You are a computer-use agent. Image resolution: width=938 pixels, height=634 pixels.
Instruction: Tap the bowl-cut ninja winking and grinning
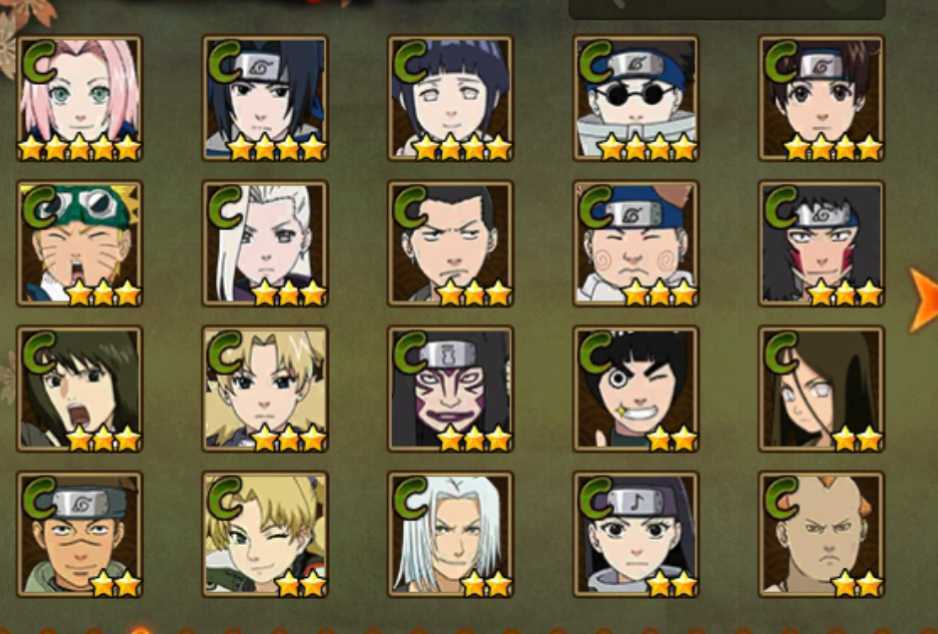point(636,389)
